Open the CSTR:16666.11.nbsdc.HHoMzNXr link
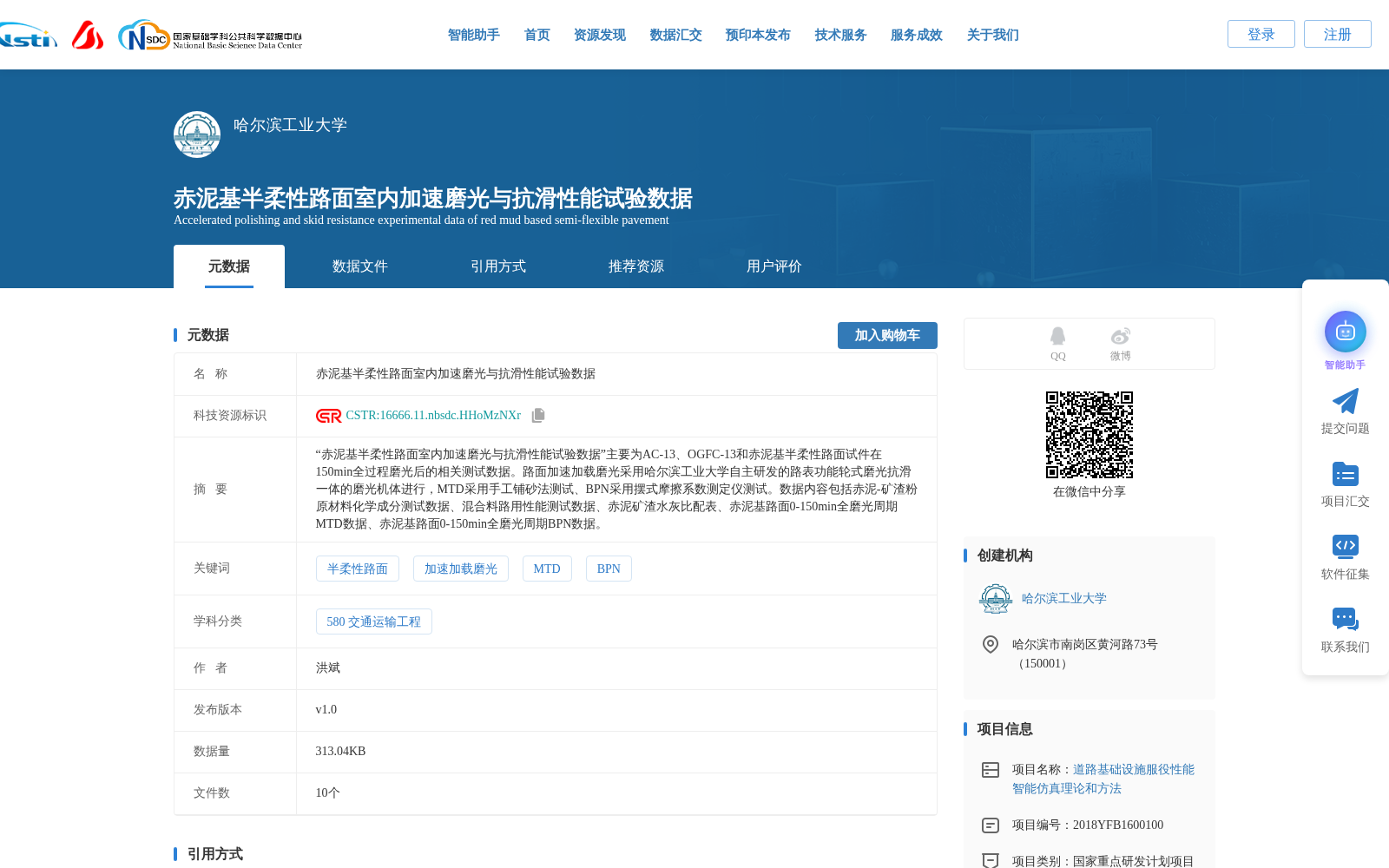 (x=433, y=416)
